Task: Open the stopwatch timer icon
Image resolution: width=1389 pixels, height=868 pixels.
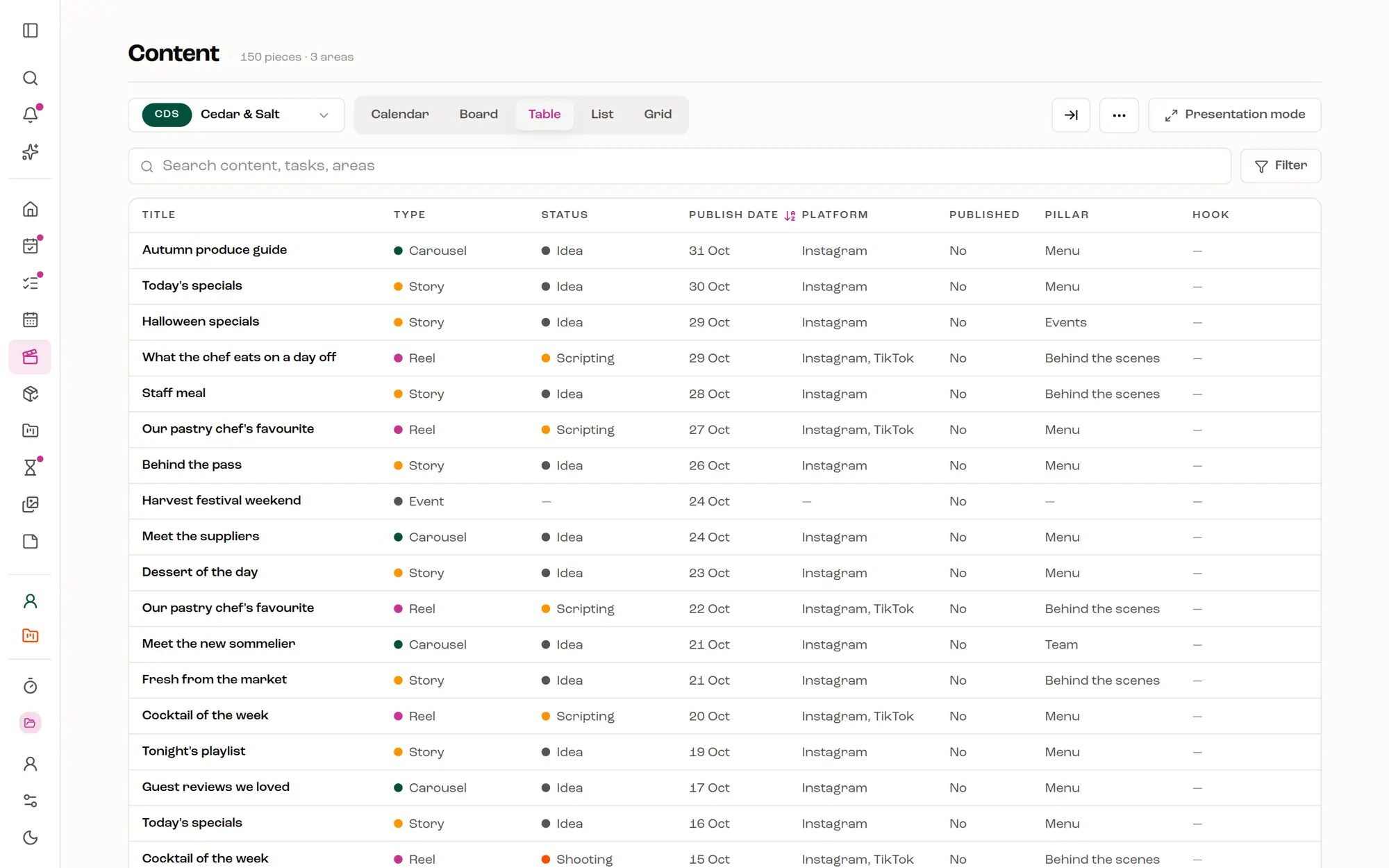Action: (x=30, y=686)
